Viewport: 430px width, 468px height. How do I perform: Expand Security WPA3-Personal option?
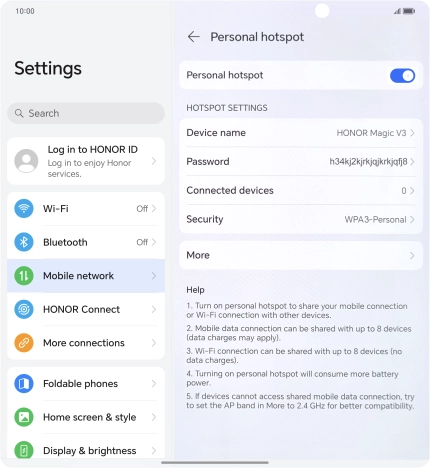(301, 219)
